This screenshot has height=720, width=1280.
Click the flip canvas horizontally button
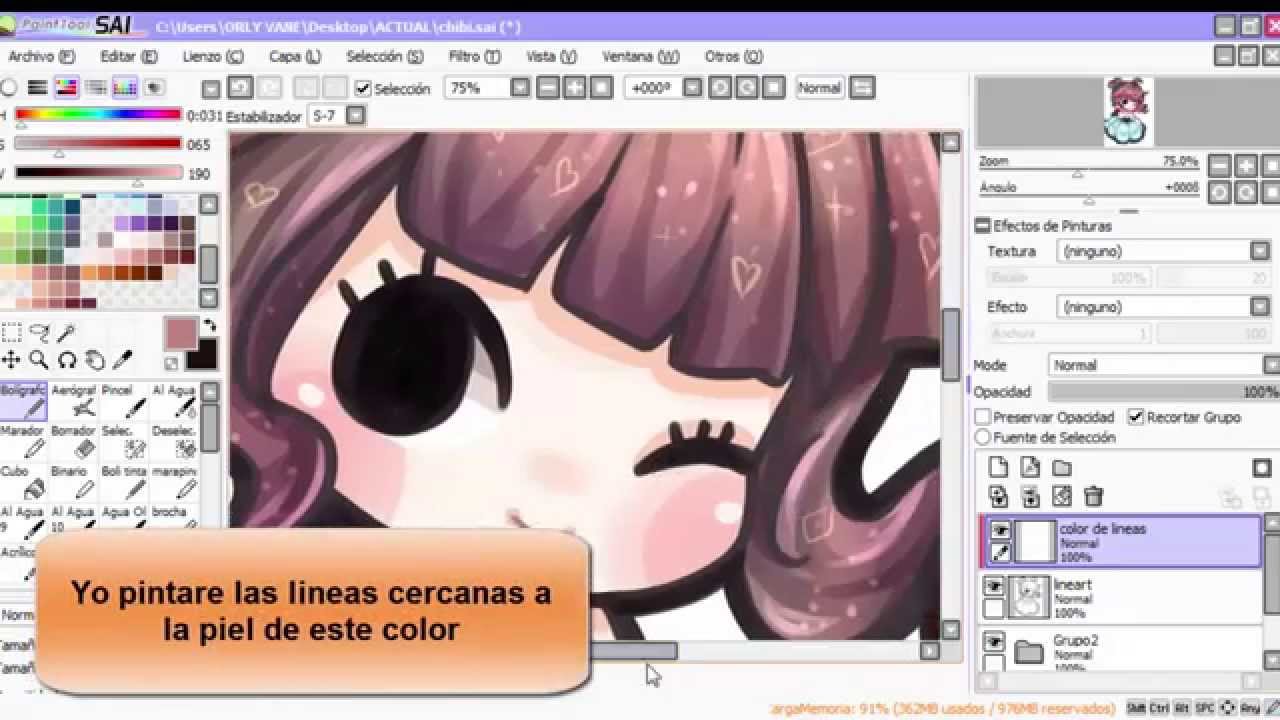point(862,88)
